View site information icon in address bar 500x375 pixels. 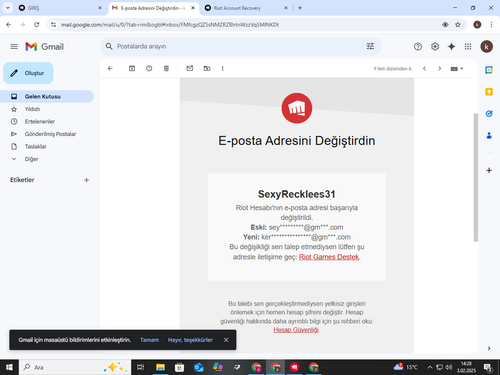pyautogui.click(x=53, y=25)
